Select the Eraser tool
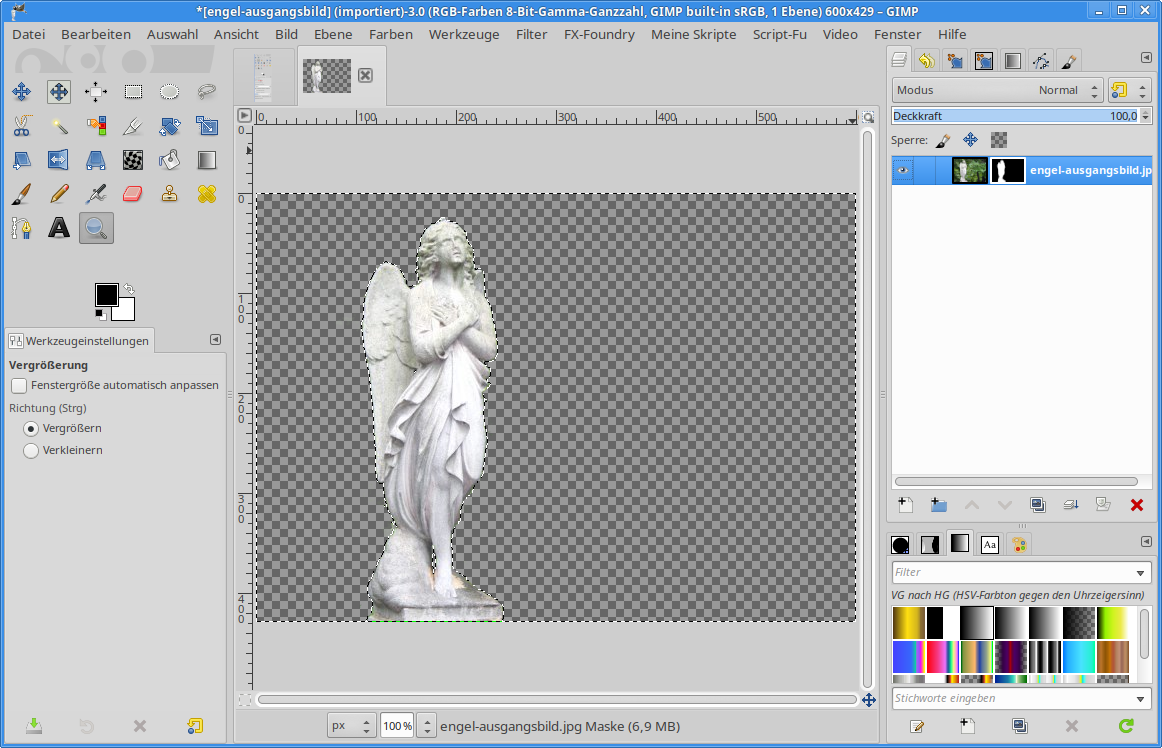The width and height of the screenshot is (1162, 748). [133, 193]
